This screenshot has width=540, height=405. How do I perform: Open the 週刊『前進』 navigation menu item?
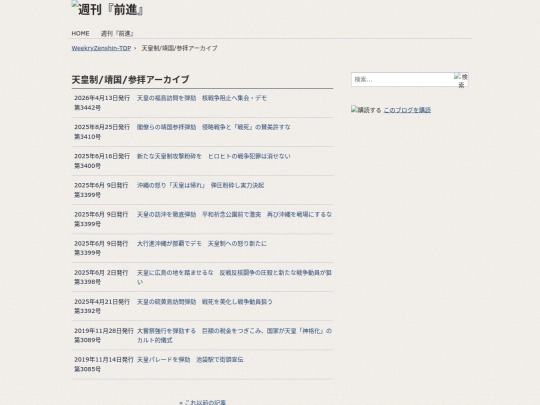(x=117, y=33)
